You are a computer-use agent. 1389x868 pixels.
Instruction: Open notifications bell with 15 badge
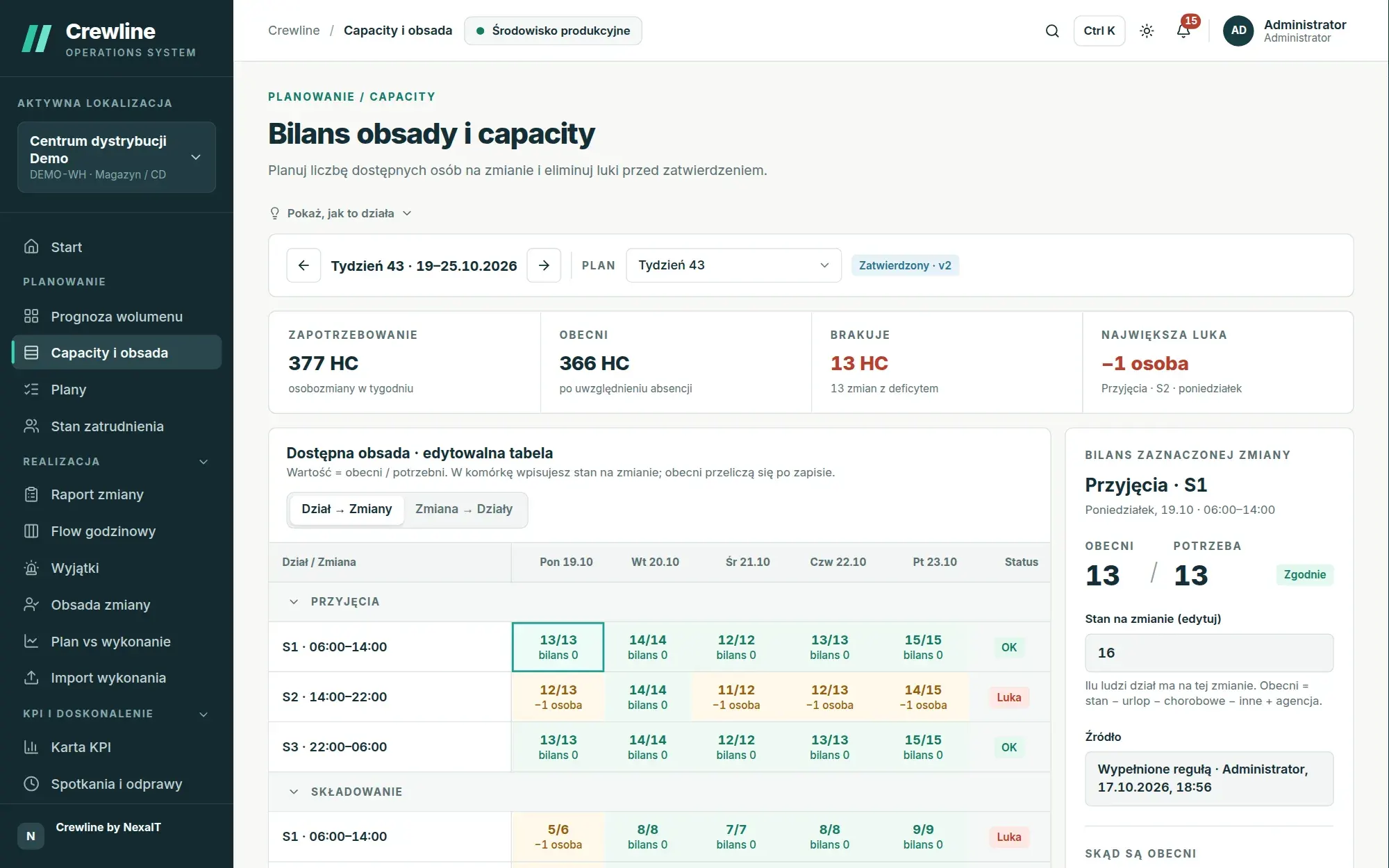(x=1183, y=31)
